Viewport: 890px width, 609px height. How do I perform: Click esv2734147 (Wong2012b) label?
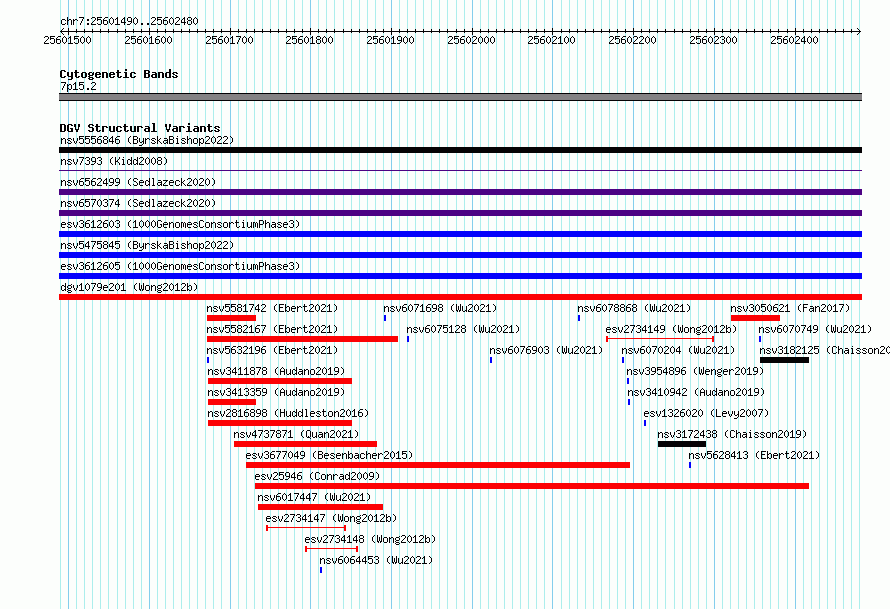point(331,518)
